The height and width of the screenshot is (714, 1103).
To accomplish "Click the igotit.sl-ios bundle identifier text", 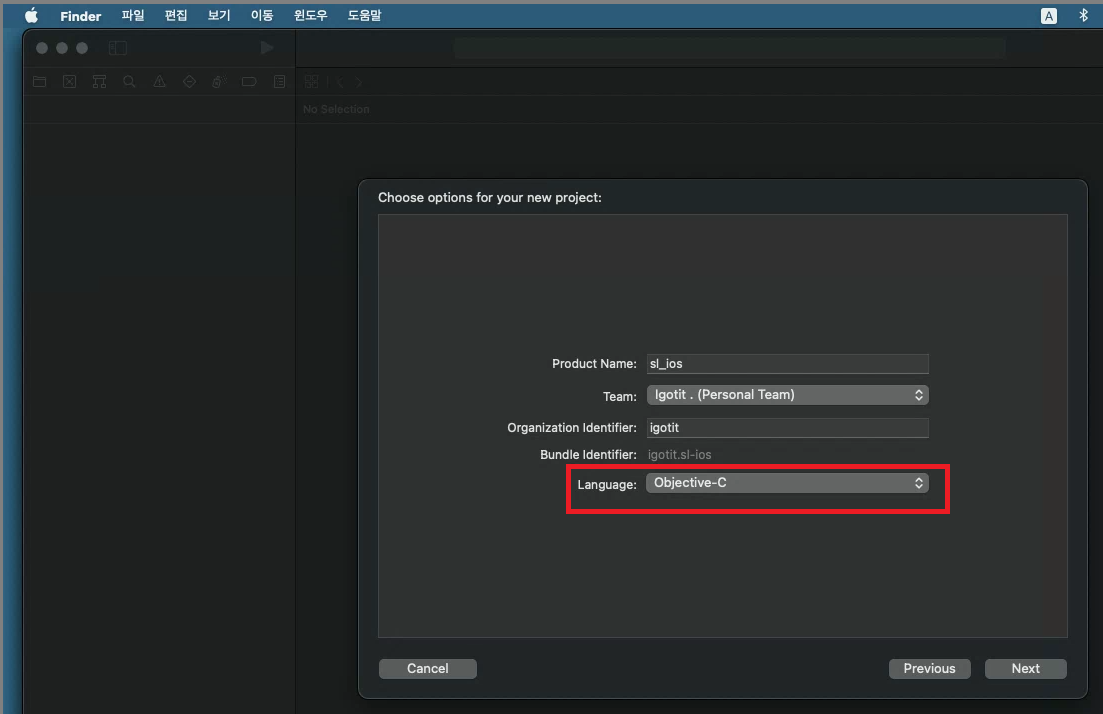I will [x=679, y=454].
